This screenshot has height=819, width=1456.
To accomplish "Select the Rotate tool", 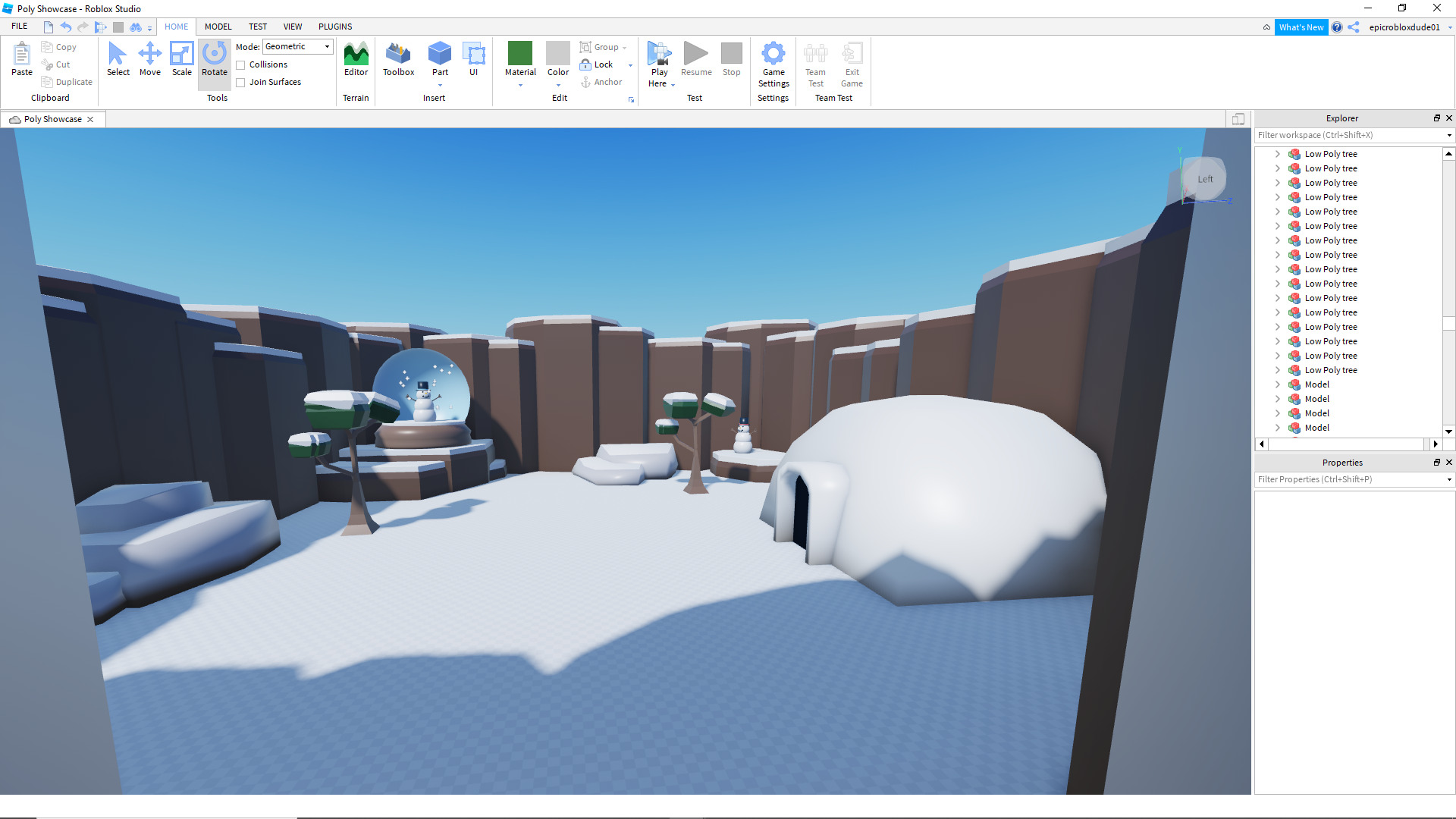I will pos(215,59).
